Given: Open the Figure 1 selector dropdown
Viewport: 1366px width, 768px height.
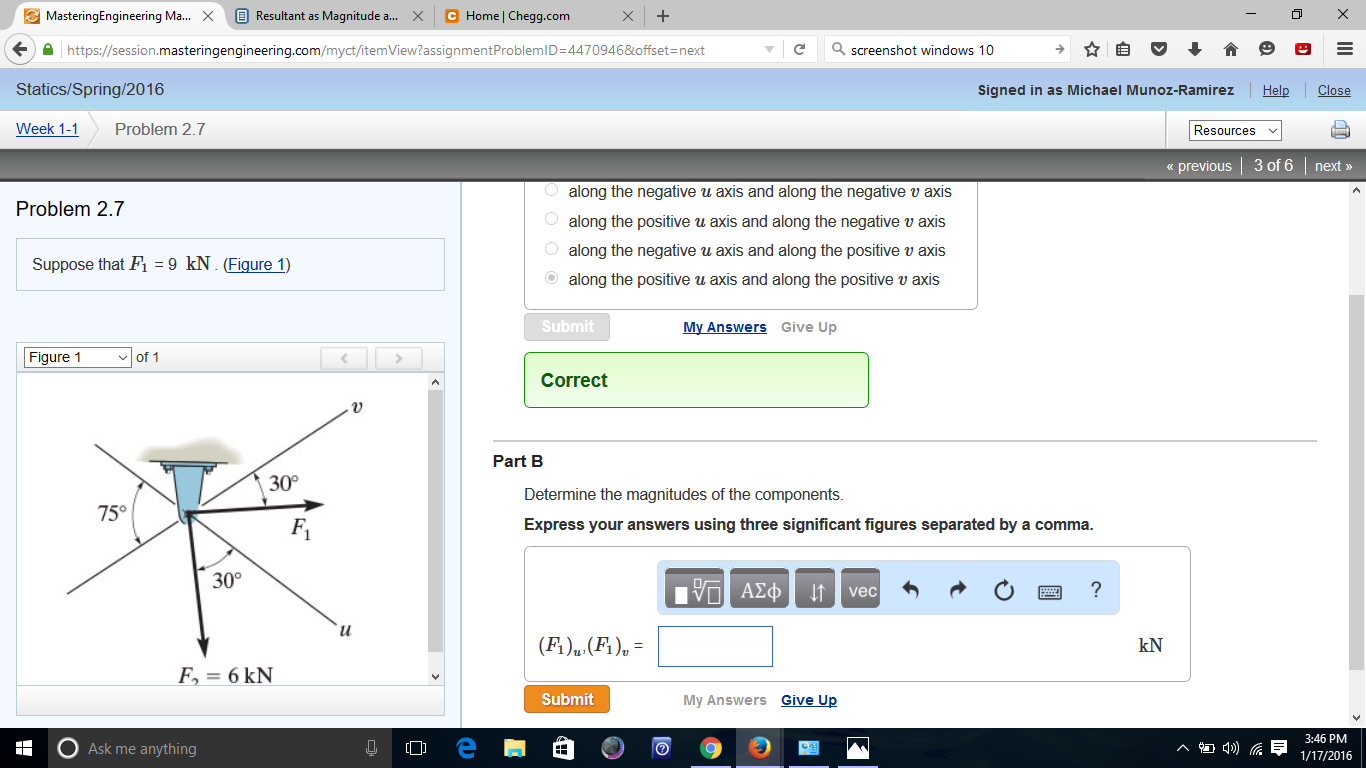Looking at the screenshot, I should (x=77, y=357).
